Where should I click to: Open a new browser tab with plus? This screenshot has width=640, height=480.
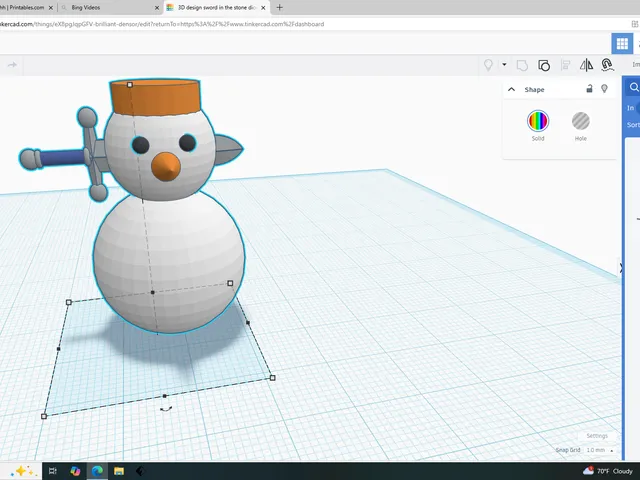tap(280, 7)
